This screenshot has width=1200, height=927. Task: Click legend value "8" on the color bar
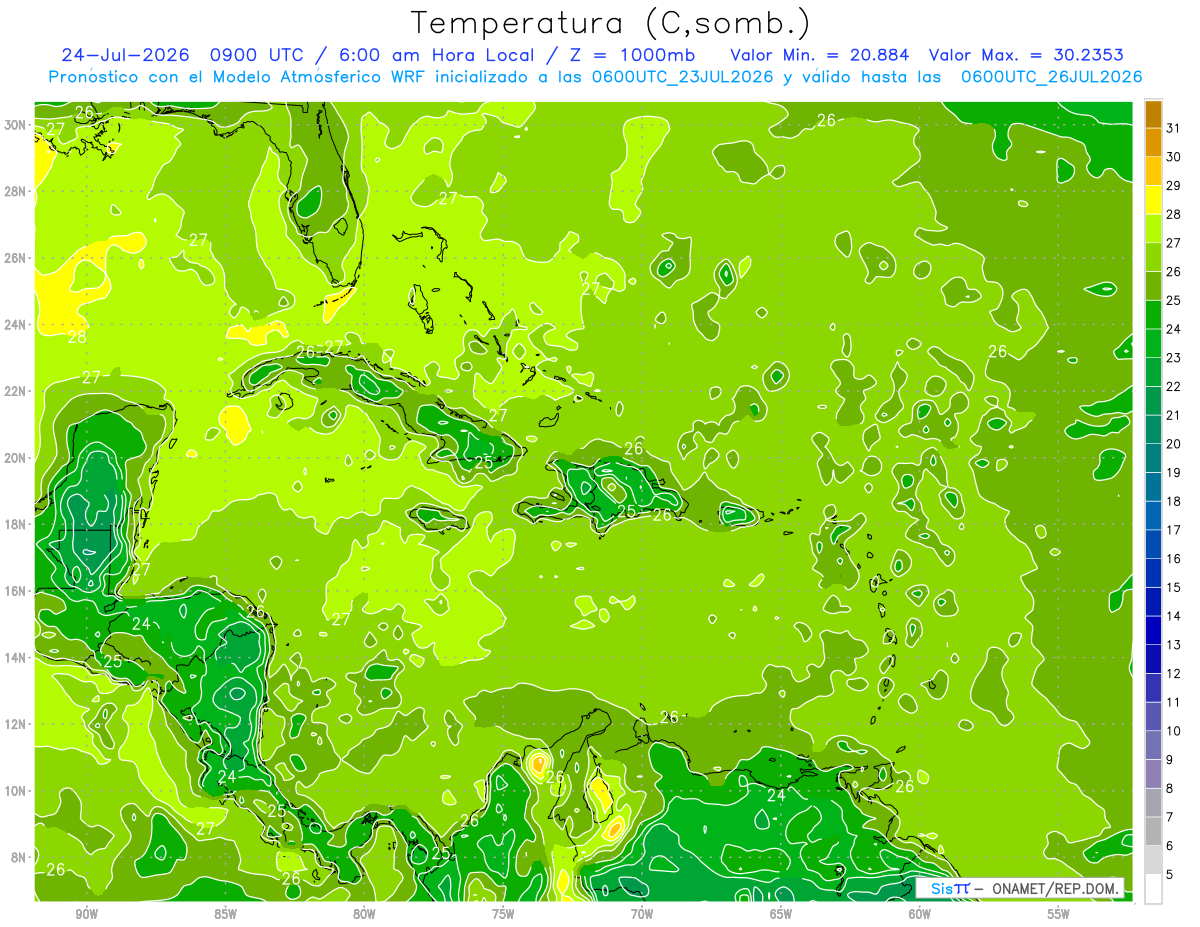(x=1171, y=789)
